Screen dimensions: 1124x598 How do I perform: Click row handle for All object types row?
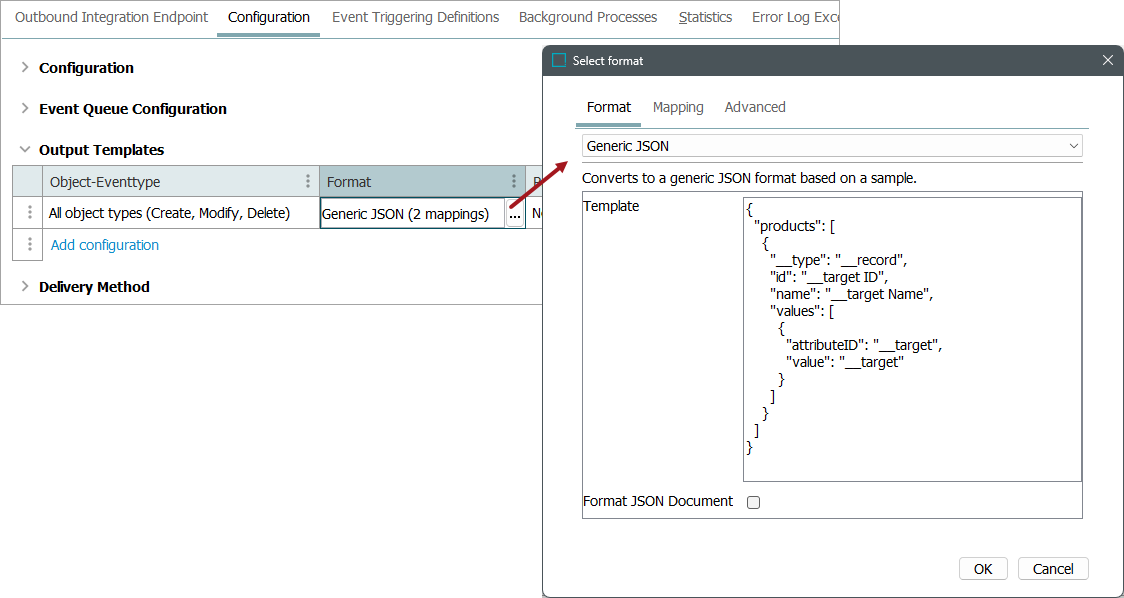coord(30,213)
